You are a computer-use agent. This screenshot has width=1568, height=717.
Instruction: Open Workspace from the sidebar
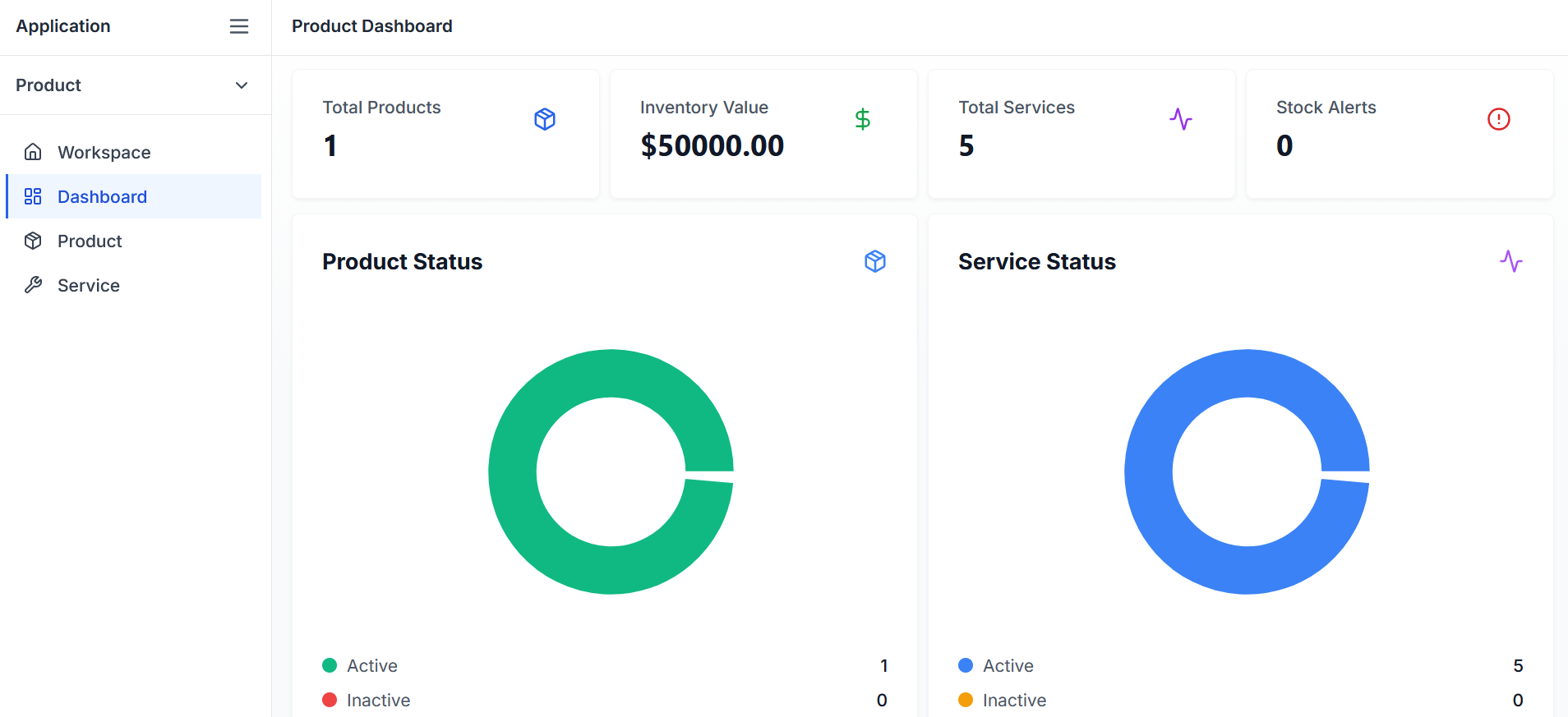(104, 153)
